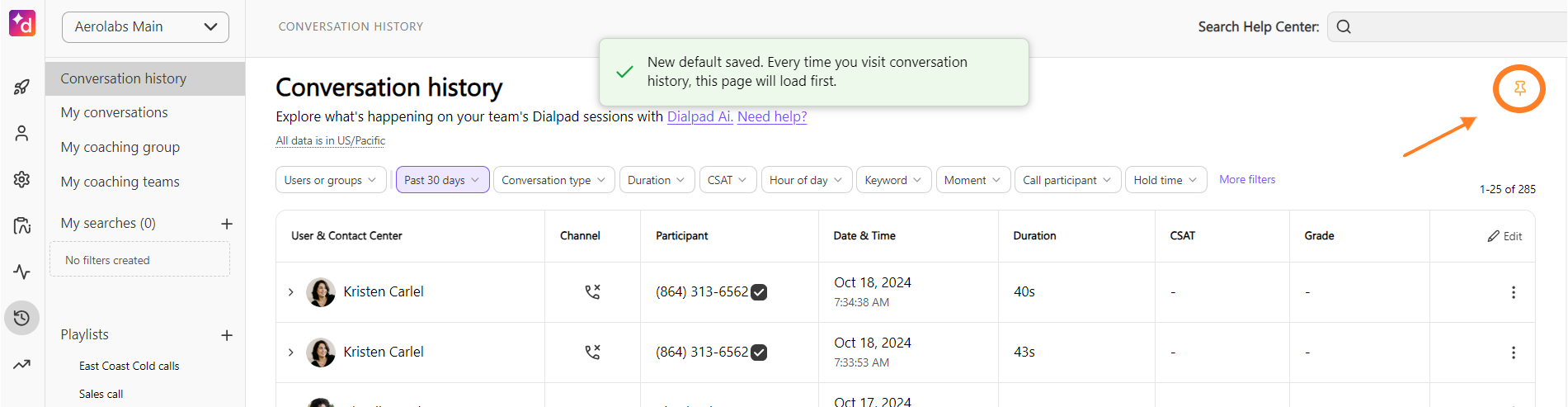
Task: Click the Dialpad logo icon
Action: (22, 24)
